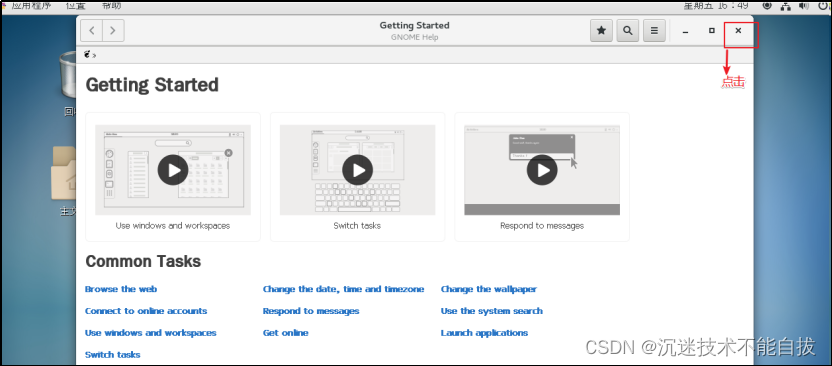This screenshot has height=366, width=832.
Task: Play the Respond to messages video
Action: click(x=542, y=170)
